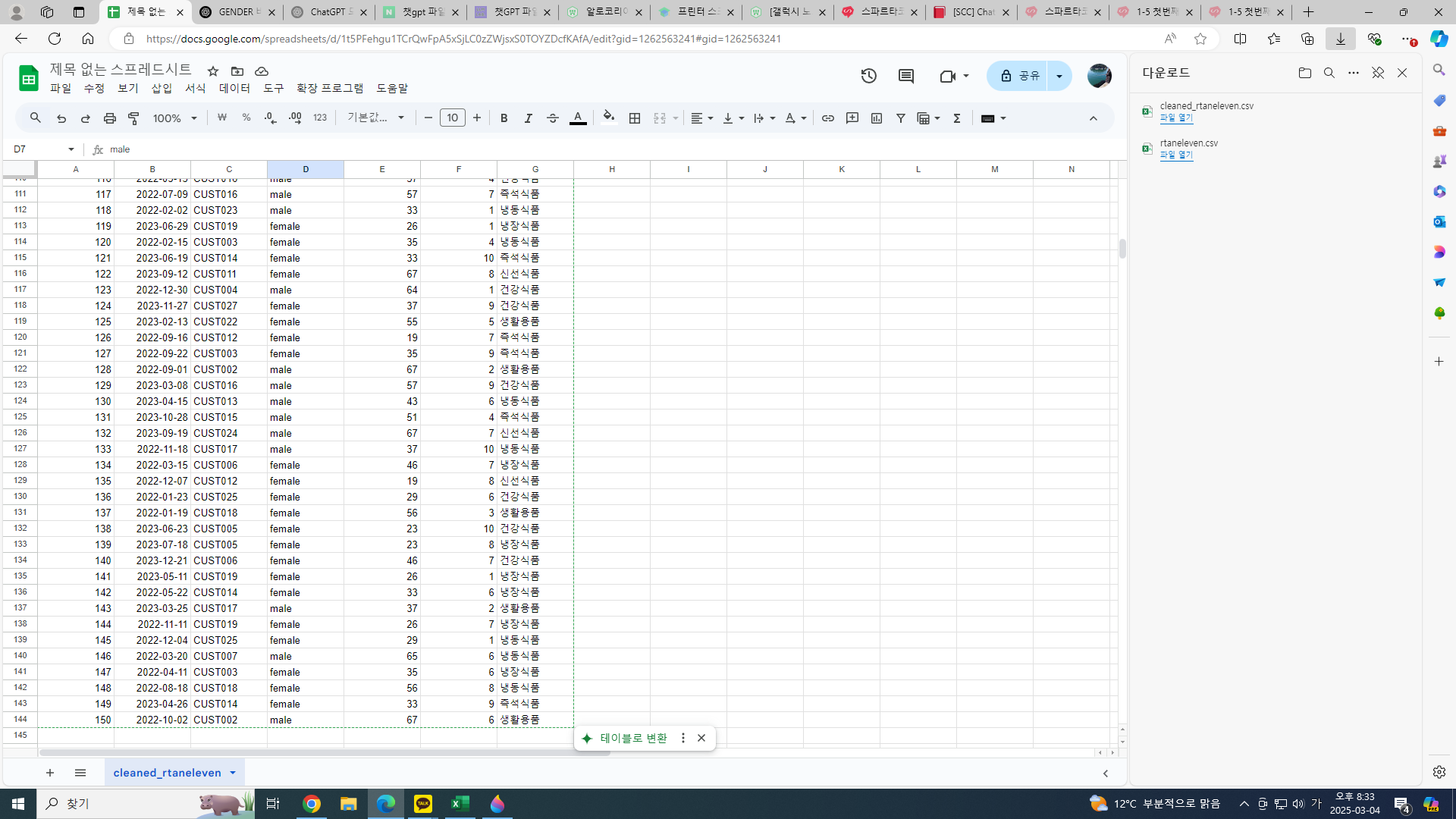Check the cloud save status icon
The image size is (1456, 819).
262,71
